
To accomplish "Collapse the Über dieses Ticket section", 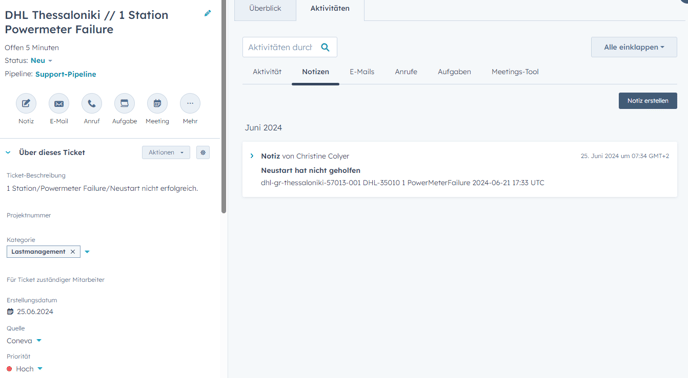I will tap(8, 152).
